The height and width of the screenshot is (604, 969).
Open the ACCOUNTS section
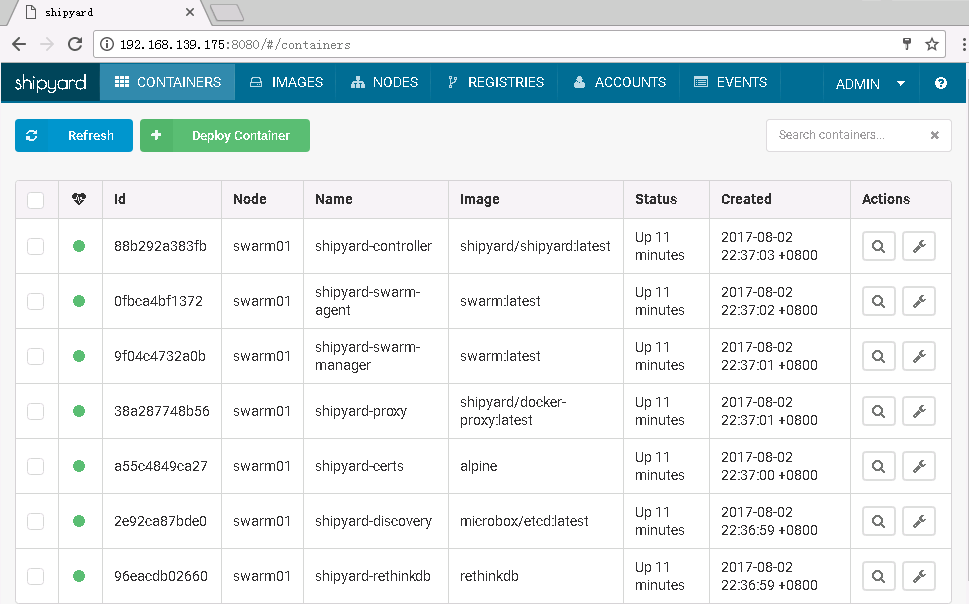click(619, 82)
